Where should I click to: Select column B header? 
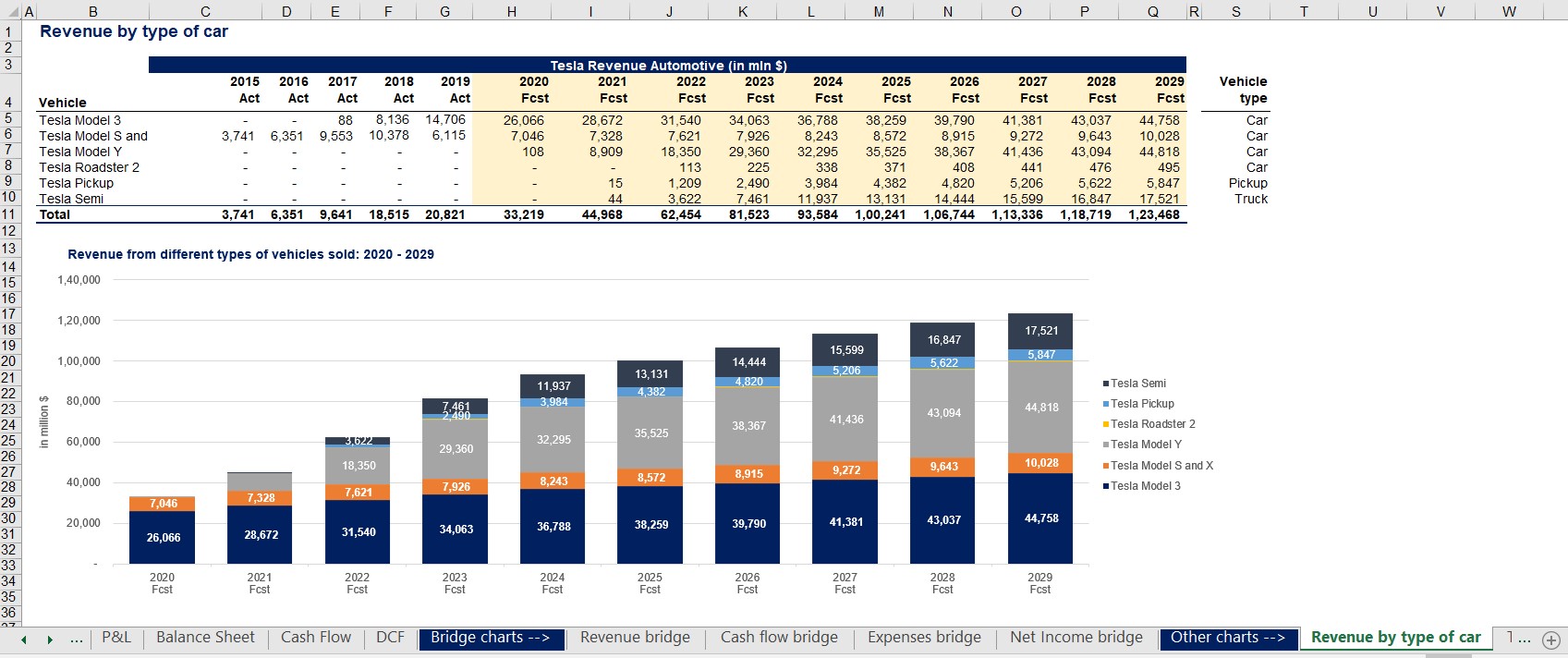click(93, 12)
